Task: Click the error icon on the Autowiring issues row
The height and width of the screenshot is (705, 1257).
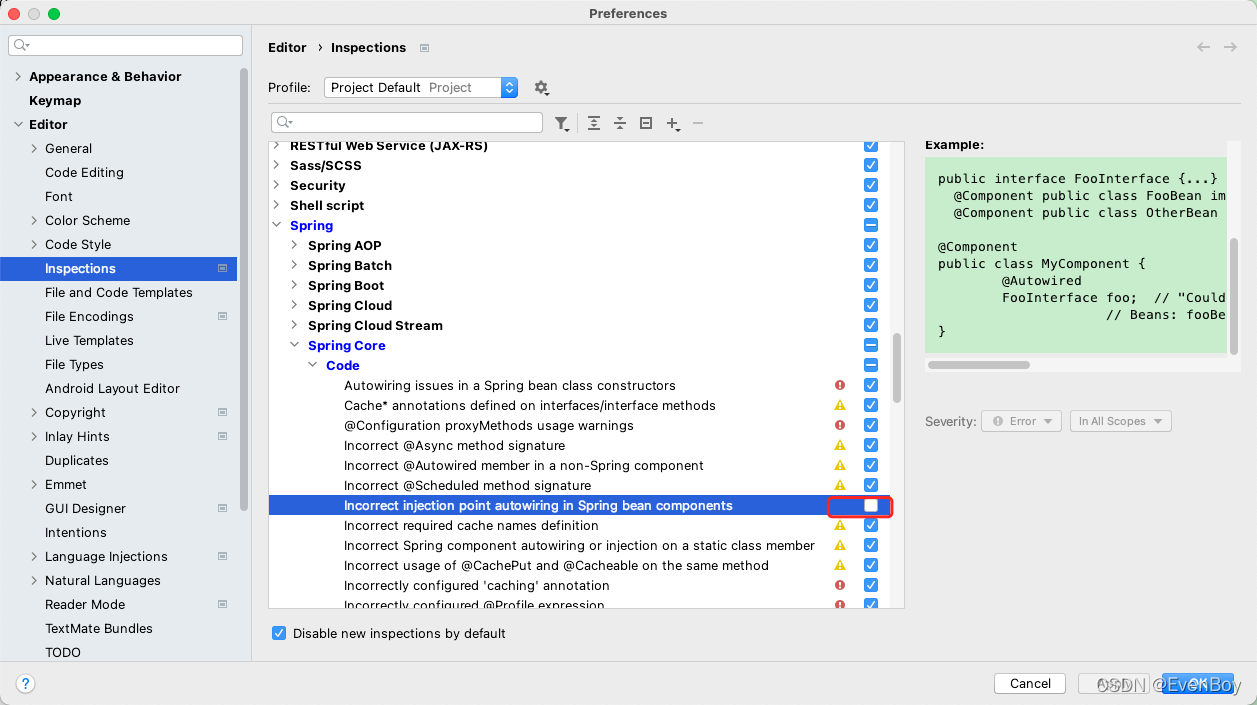Action: (x=840, y=385)
